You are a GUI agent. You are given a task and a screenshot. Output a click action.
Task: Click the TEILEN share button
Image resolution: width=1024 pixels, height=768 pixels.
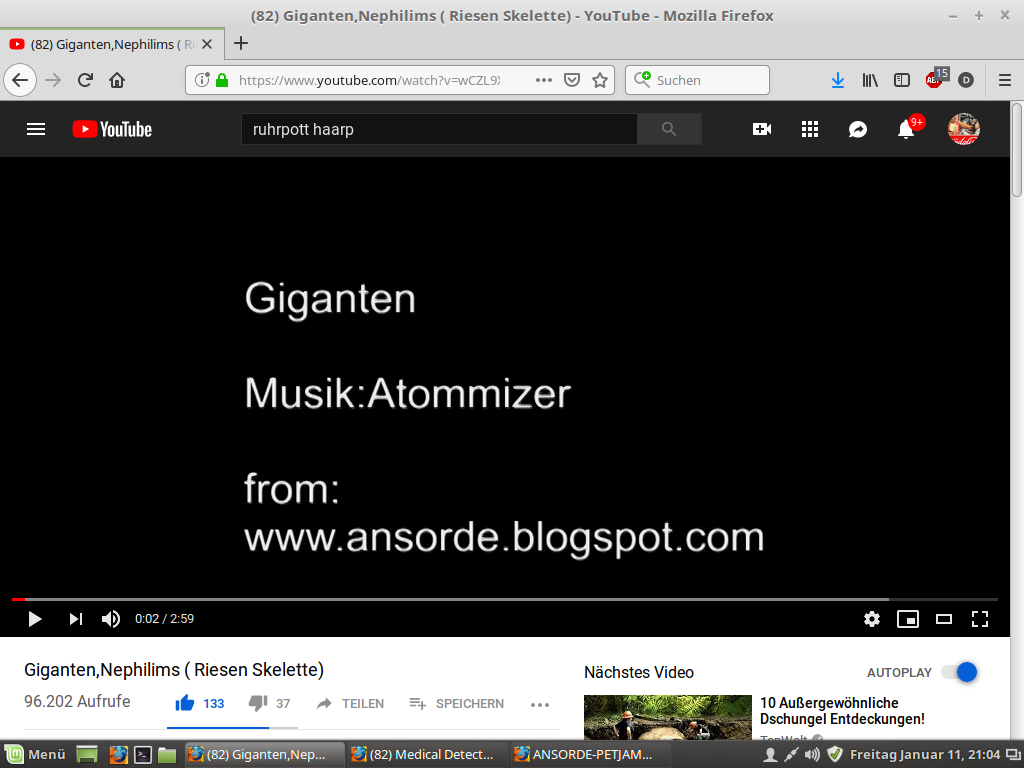(350, 703)
